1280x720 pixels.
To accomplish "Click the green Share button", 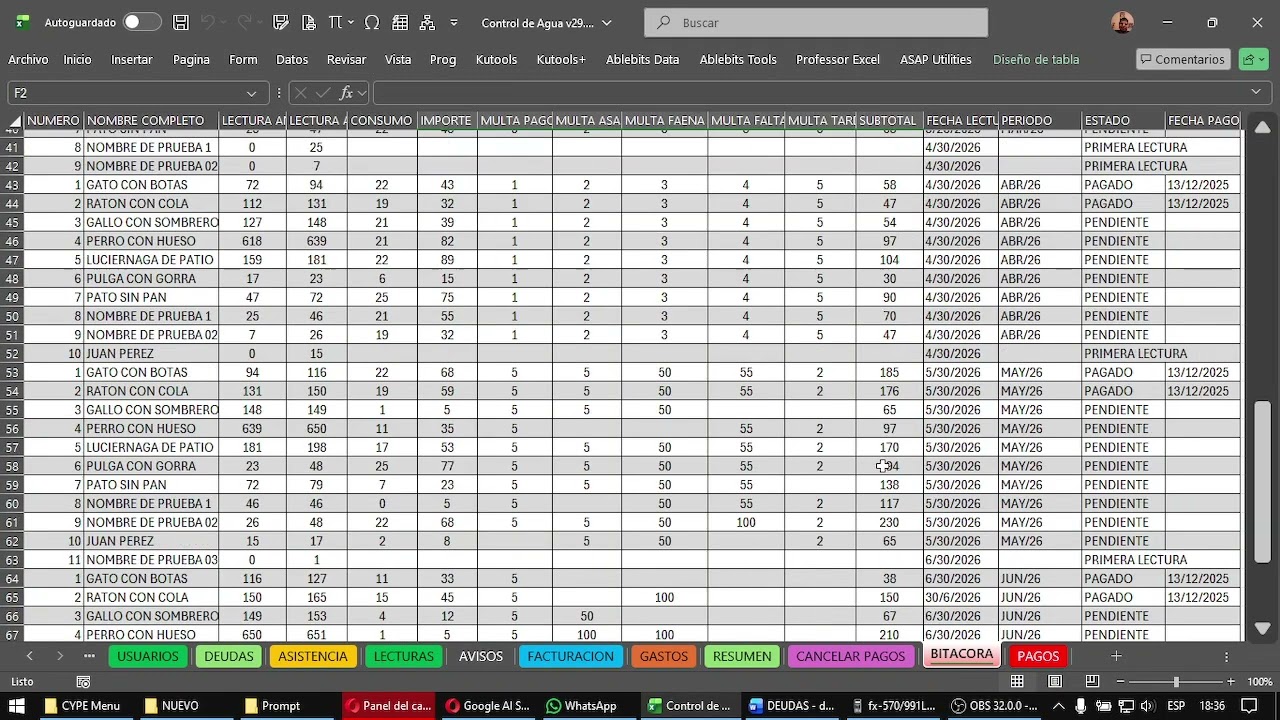I will [x=1253, y=59].
